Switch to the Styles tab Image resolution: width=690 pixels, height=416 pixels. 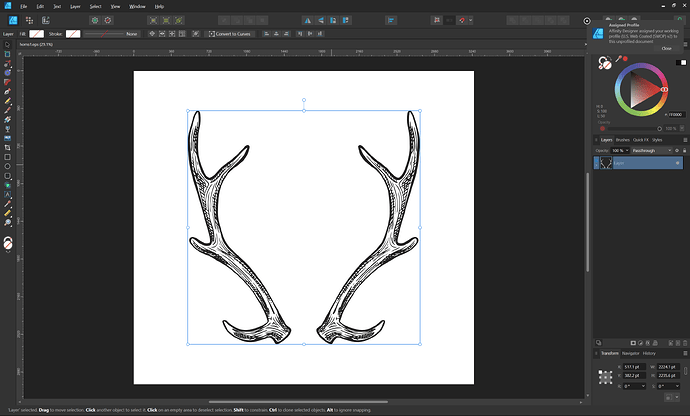pos(657,140)
